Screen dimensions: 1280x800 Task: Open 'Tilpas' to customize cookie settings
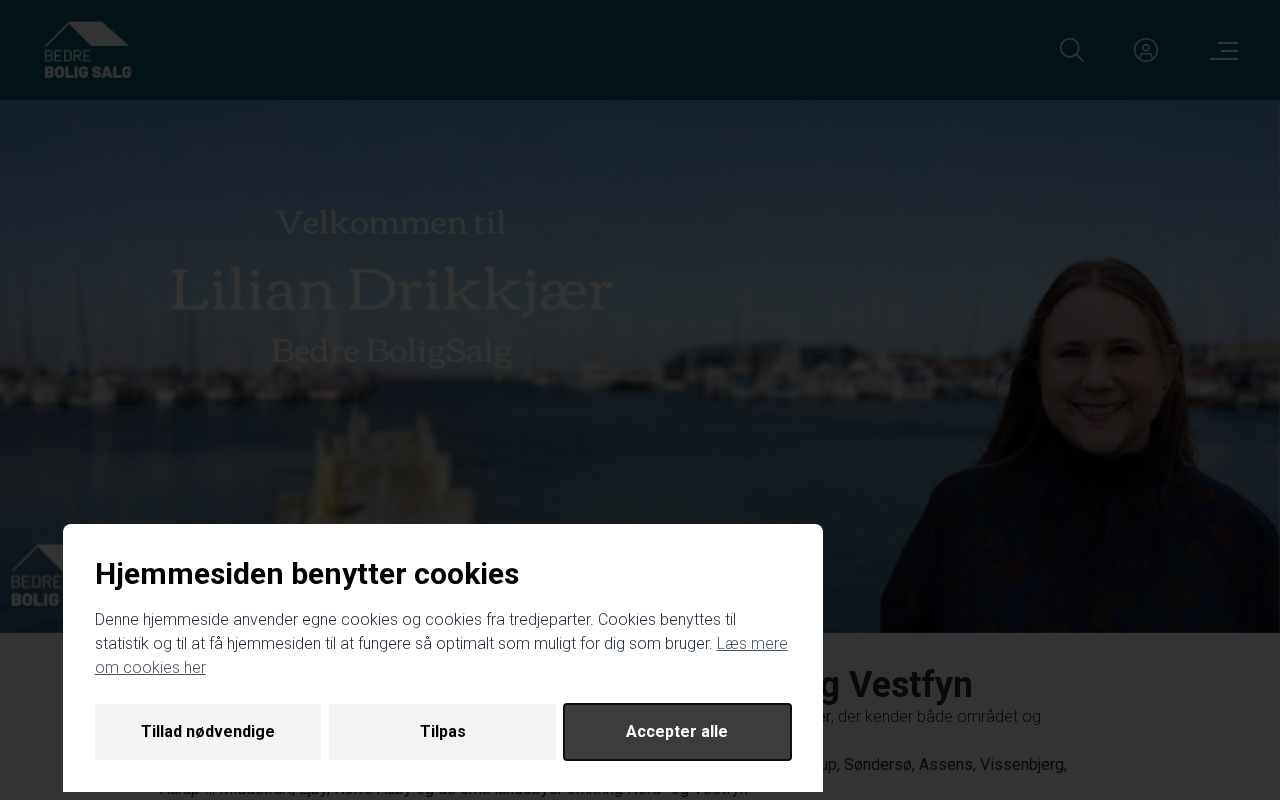coord(443,732)
